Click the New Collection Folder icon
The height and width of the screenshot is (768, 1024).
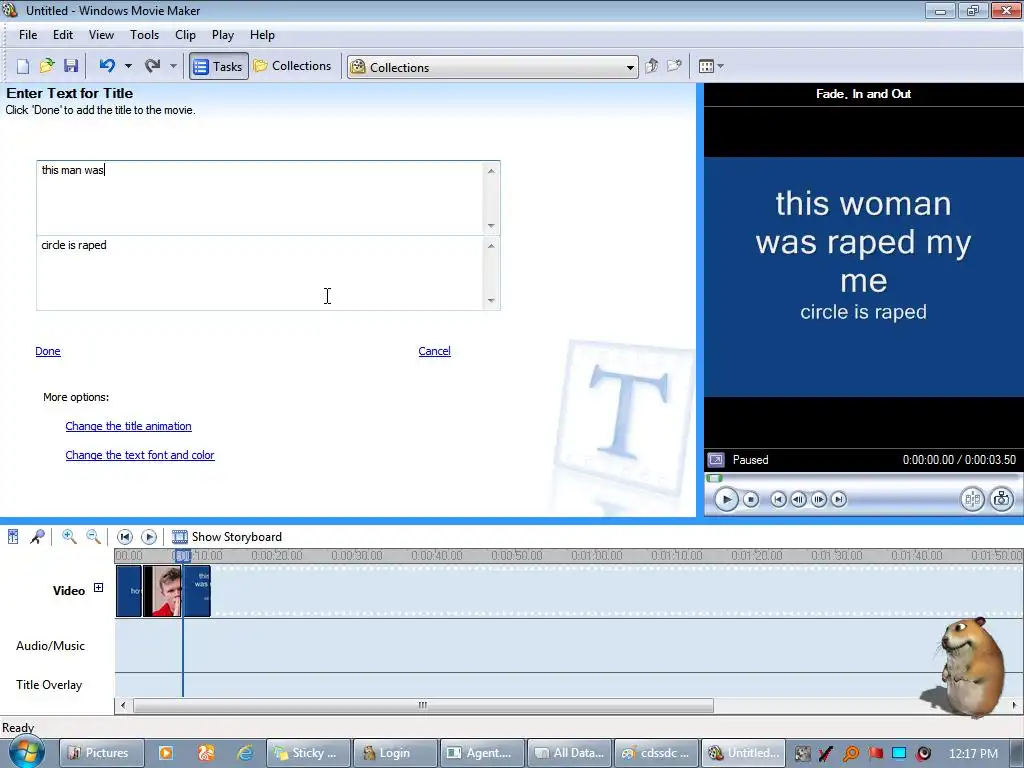coord(675,66)
